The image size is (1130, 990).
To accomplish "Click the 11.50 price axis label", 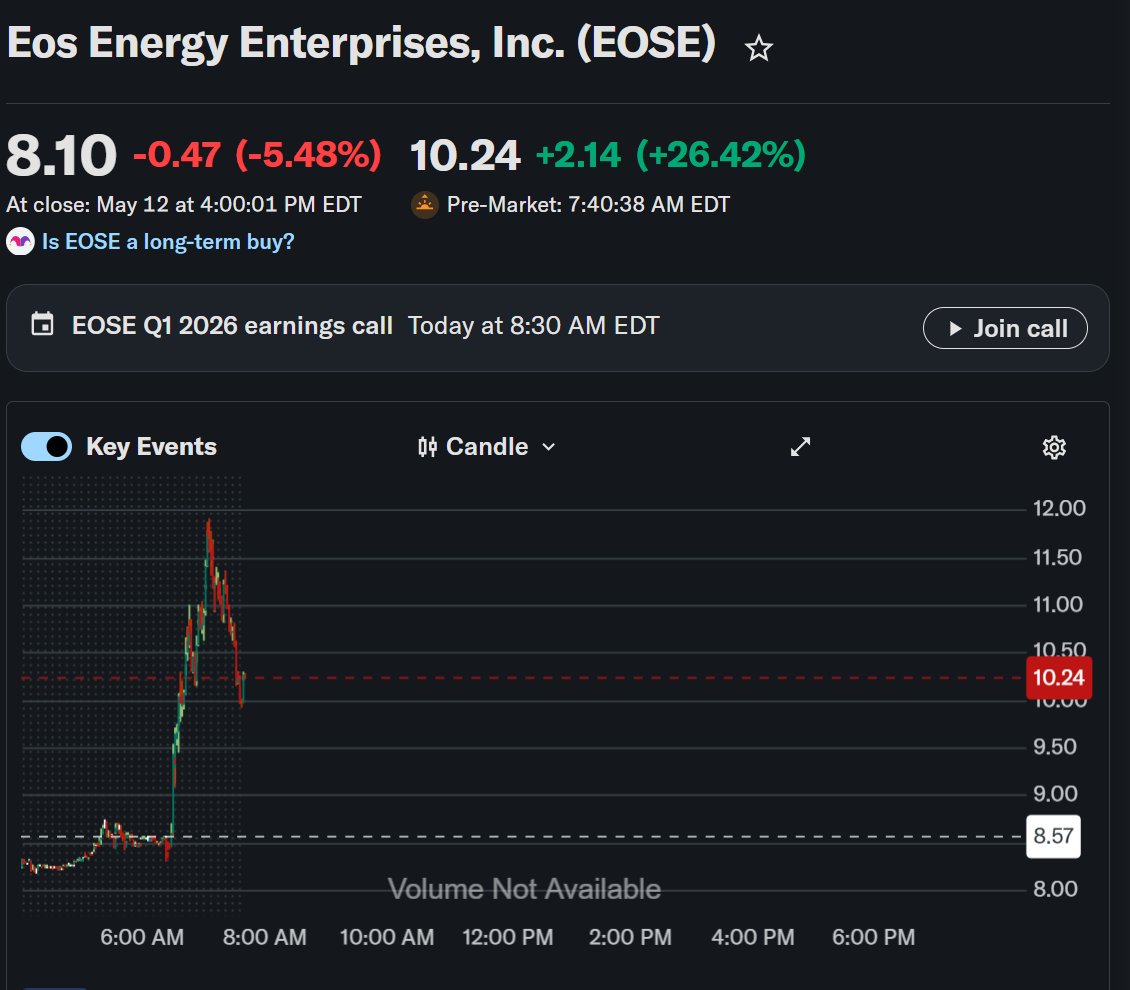I will click(1057, 557).
